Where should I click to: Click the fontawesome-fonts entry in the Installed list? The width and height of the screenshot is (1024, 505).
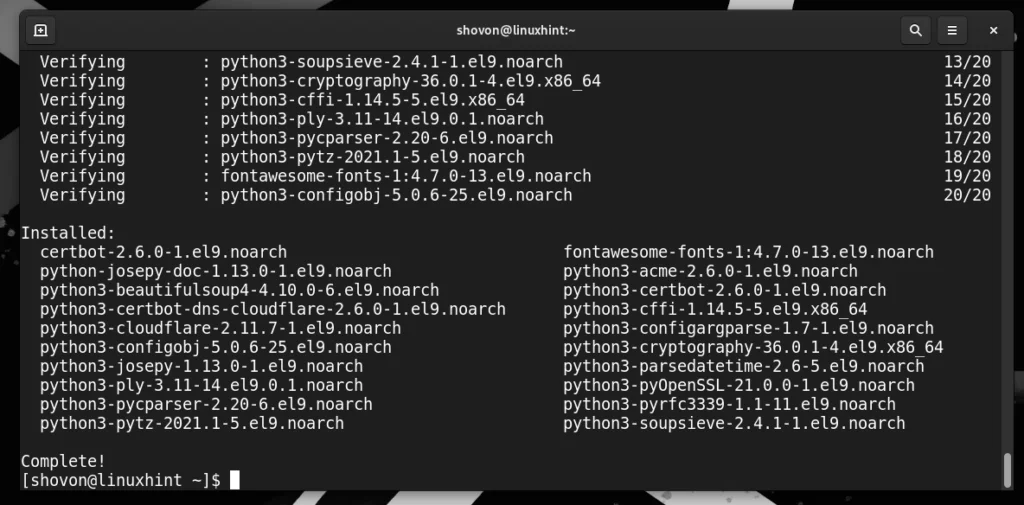pos(748,252)
